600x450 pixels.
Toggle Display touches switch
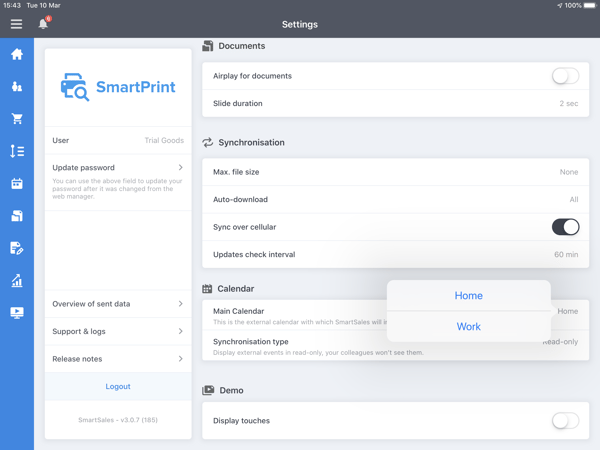click(x=565, y=421)
